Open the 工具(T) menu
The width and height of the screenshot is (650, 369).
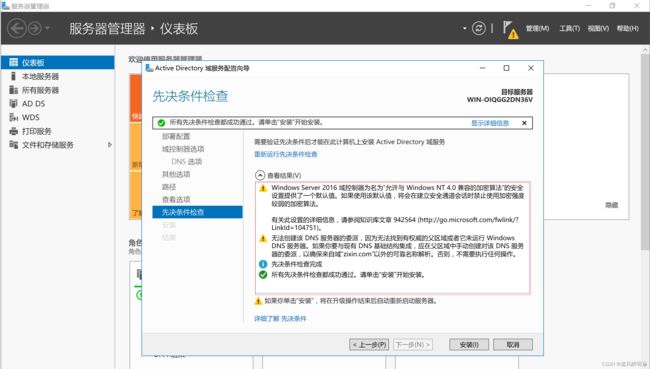[x=569, y=28]
